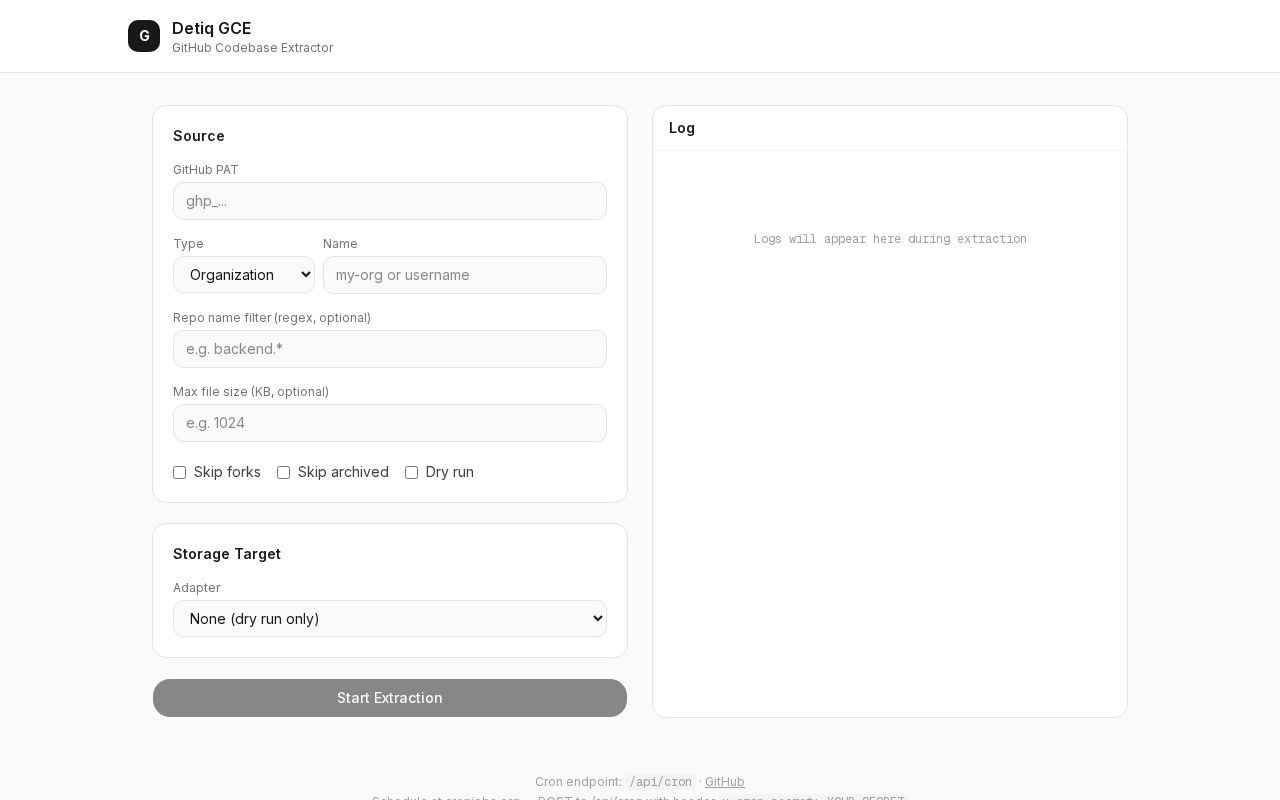Click the Name field for org or username
This screenshot has height=800, width=1280.
click(x=465, y=275)
